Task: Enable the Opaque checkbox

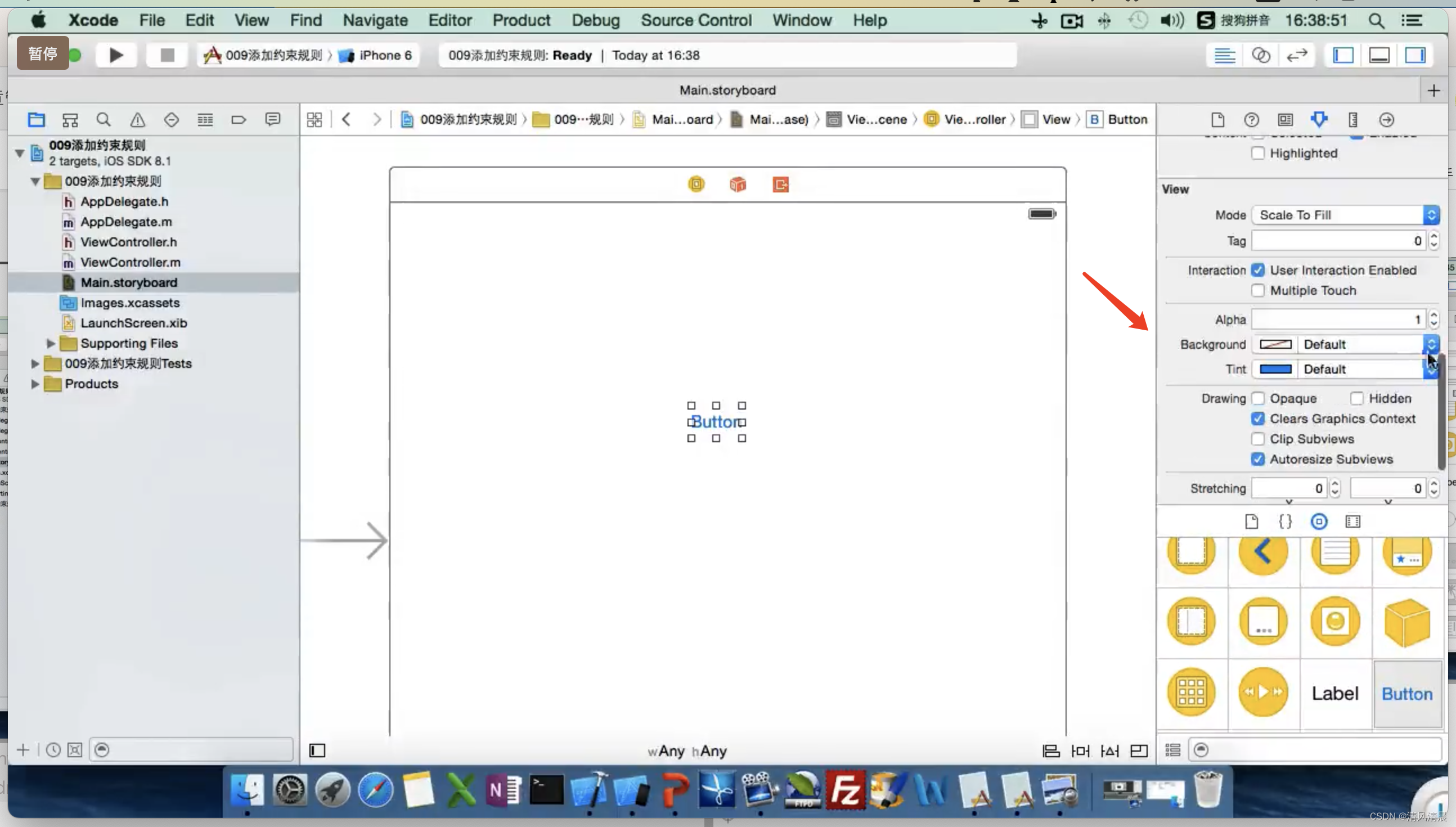Action: click(x=1258, y=398)
